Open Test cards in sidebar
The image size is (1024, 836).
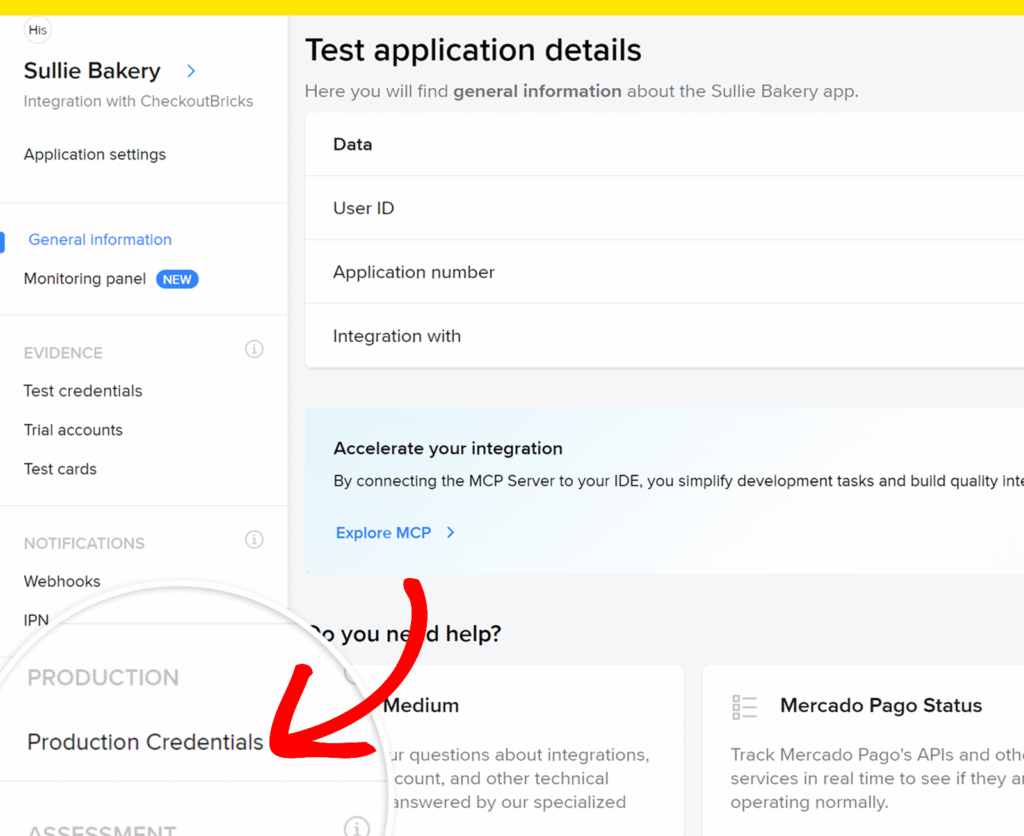[60, 469]
